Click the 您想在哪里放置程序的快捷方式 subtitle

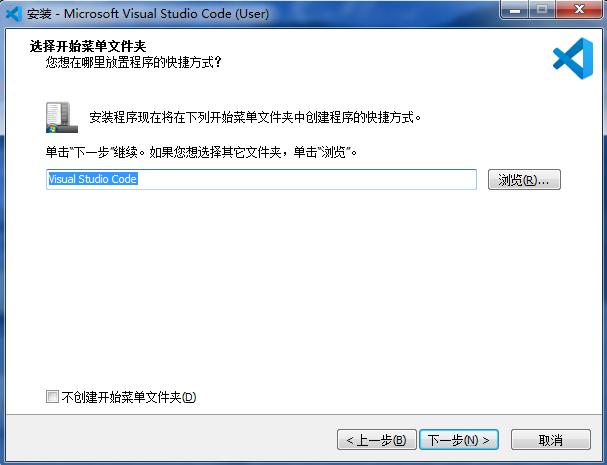(134, 62)
